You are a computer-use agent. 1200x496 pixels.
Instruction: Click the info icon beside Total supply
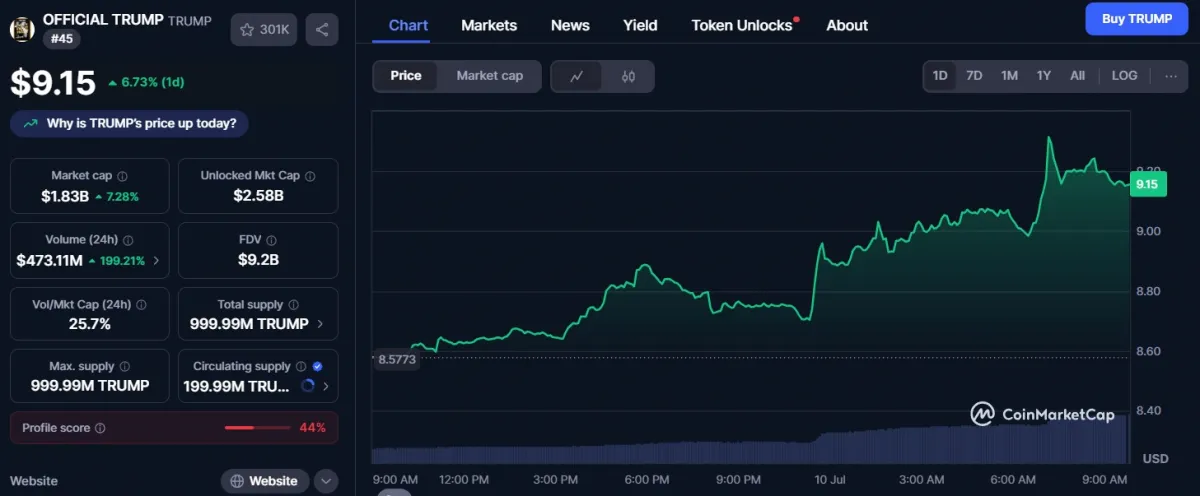(x=294, y=305)
